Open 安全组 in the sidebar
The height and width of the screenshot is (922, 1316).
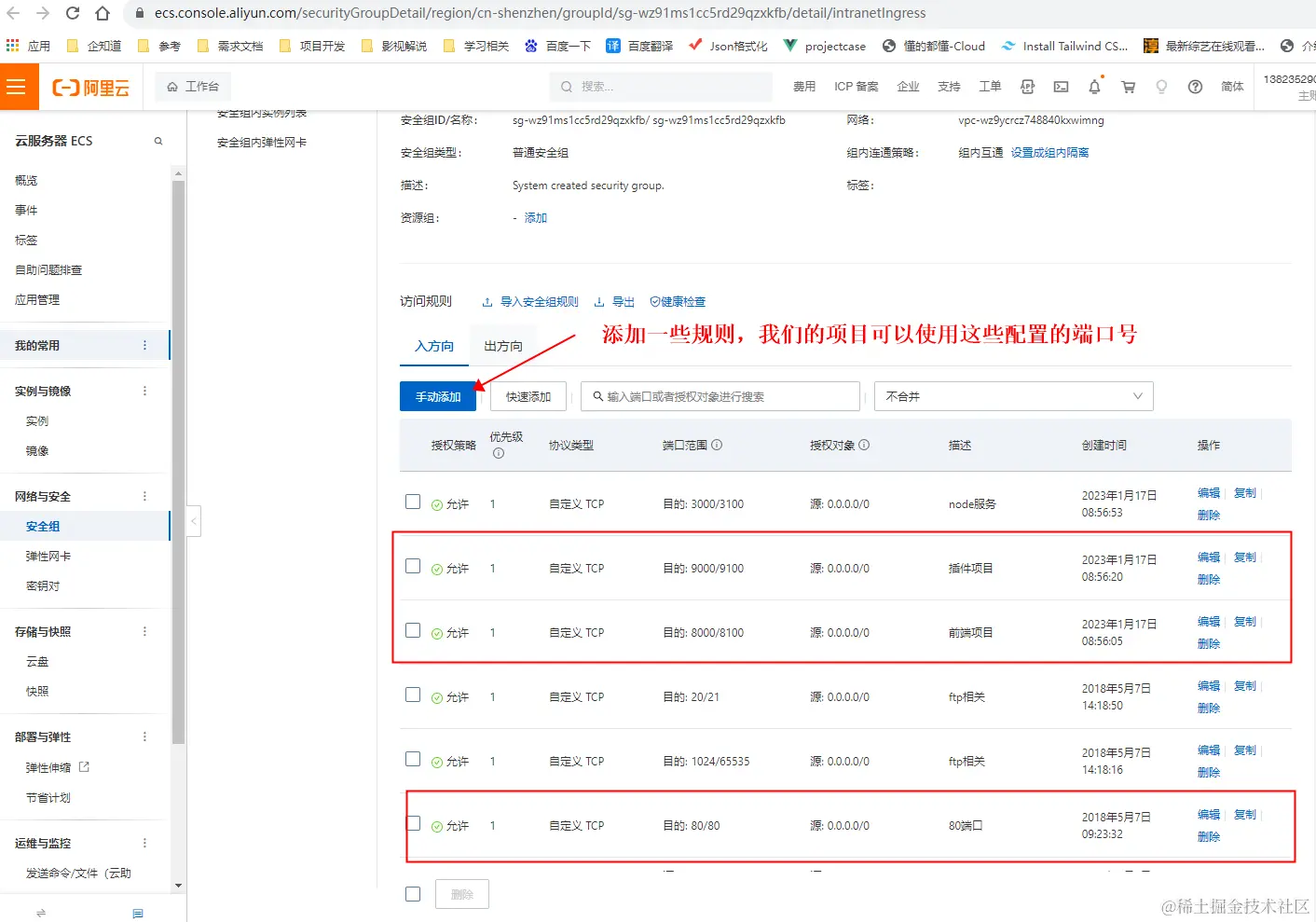[43, 527]
